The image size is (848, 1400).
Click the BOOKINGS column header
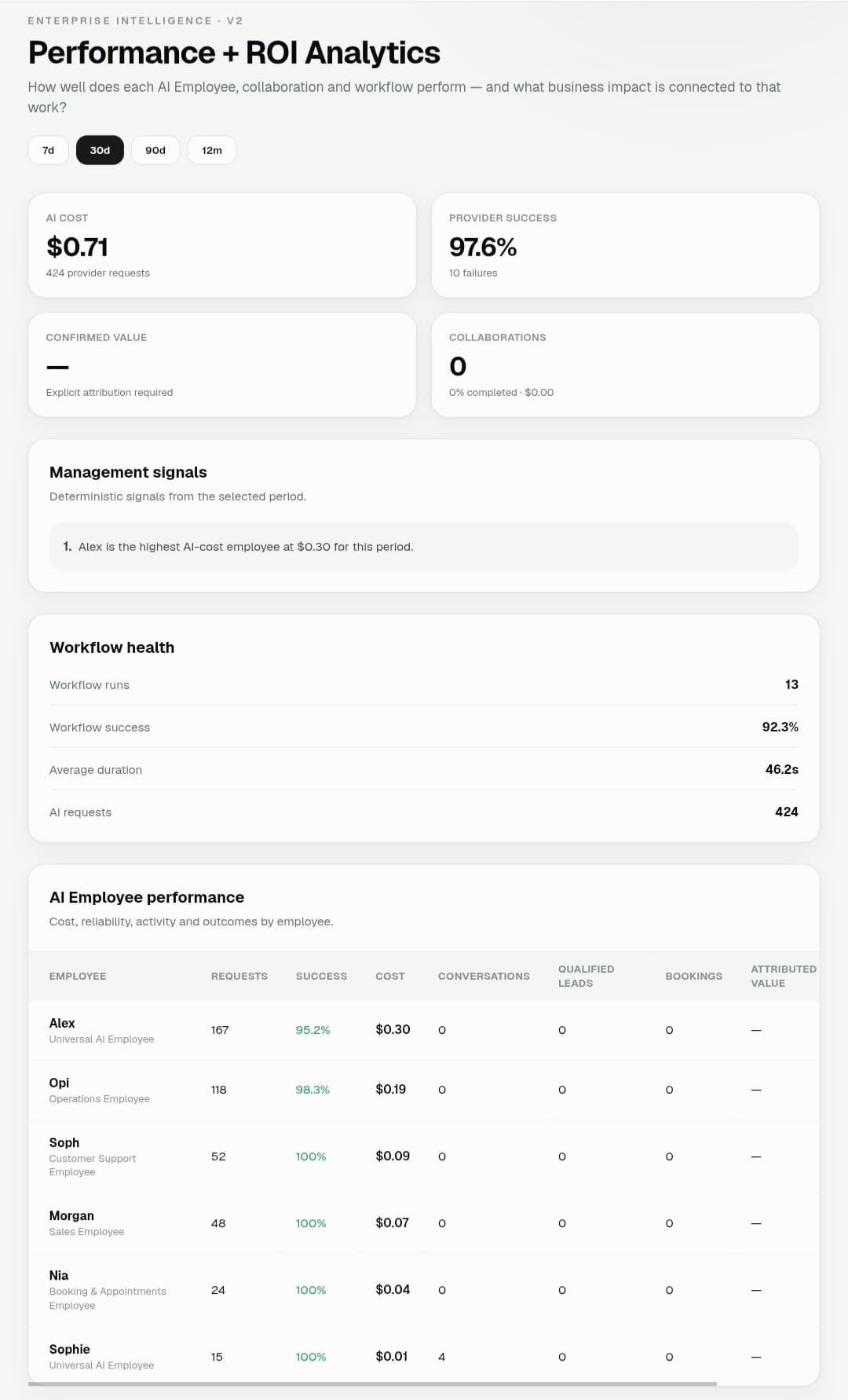pos(694,976)
